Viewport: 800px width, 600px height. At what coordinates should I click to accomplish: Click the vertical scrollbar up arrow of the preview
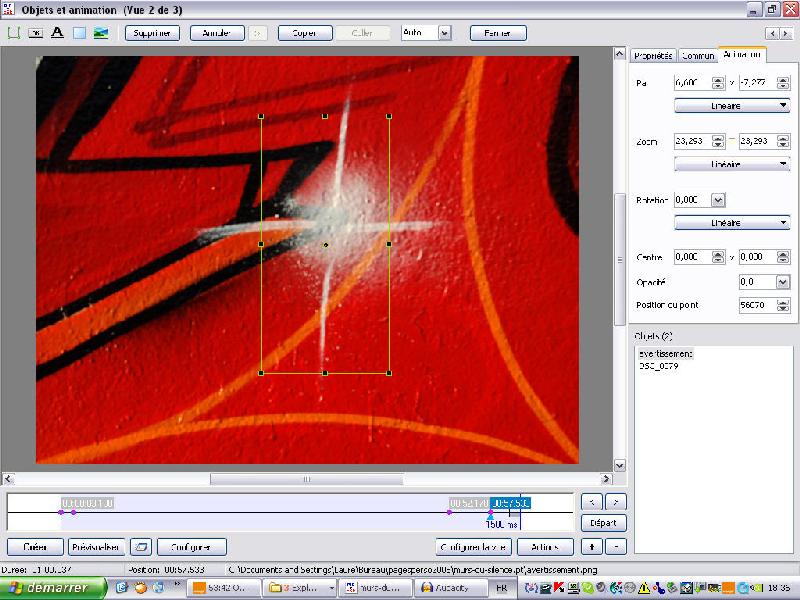(619, 54)
